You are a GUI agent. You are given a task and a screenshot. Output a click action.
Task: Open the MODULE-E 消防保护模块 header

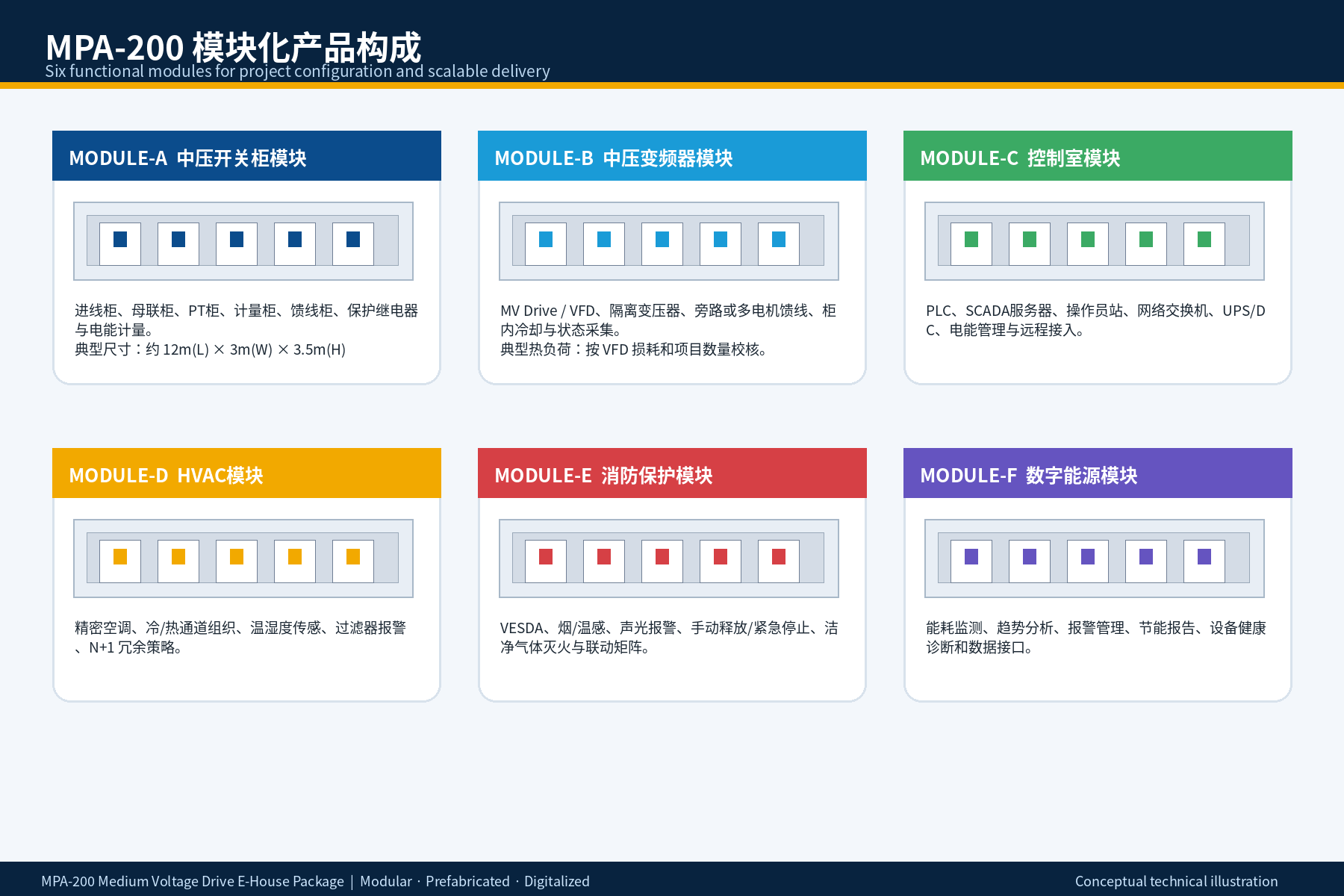click(x=672, y=473)
